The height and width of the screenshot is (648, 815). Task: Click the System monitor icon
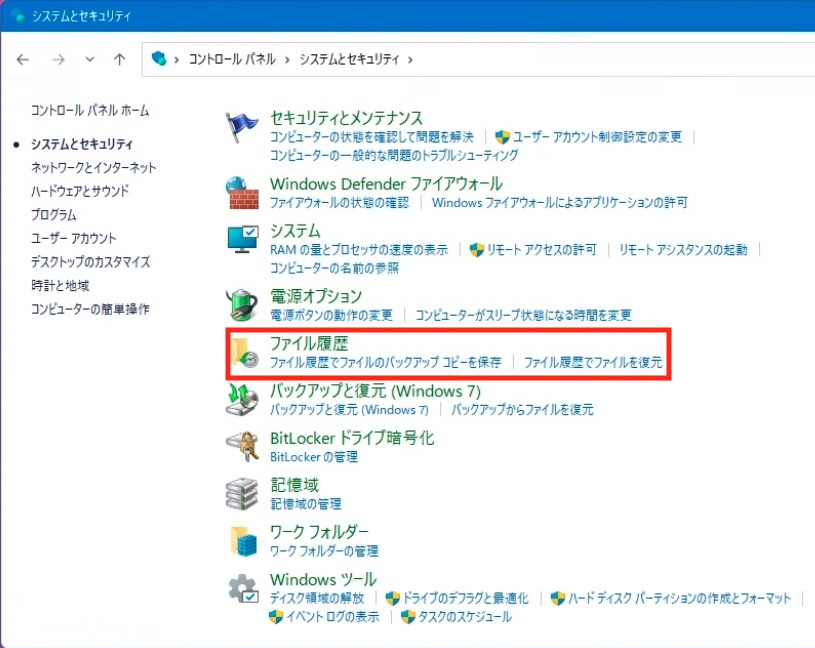pos(242,240)
